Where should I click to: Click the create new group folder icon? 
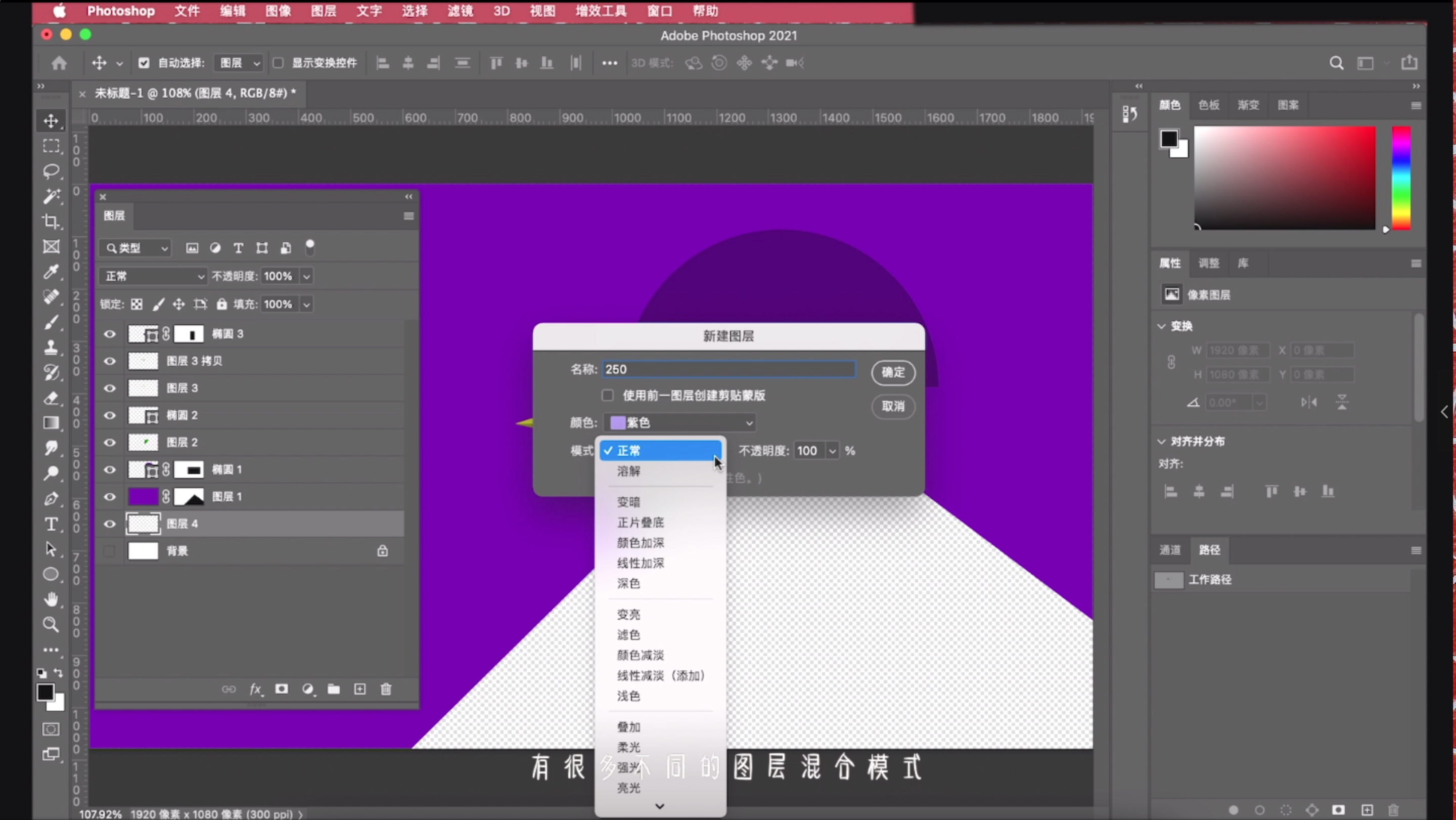tap(334, 689)
